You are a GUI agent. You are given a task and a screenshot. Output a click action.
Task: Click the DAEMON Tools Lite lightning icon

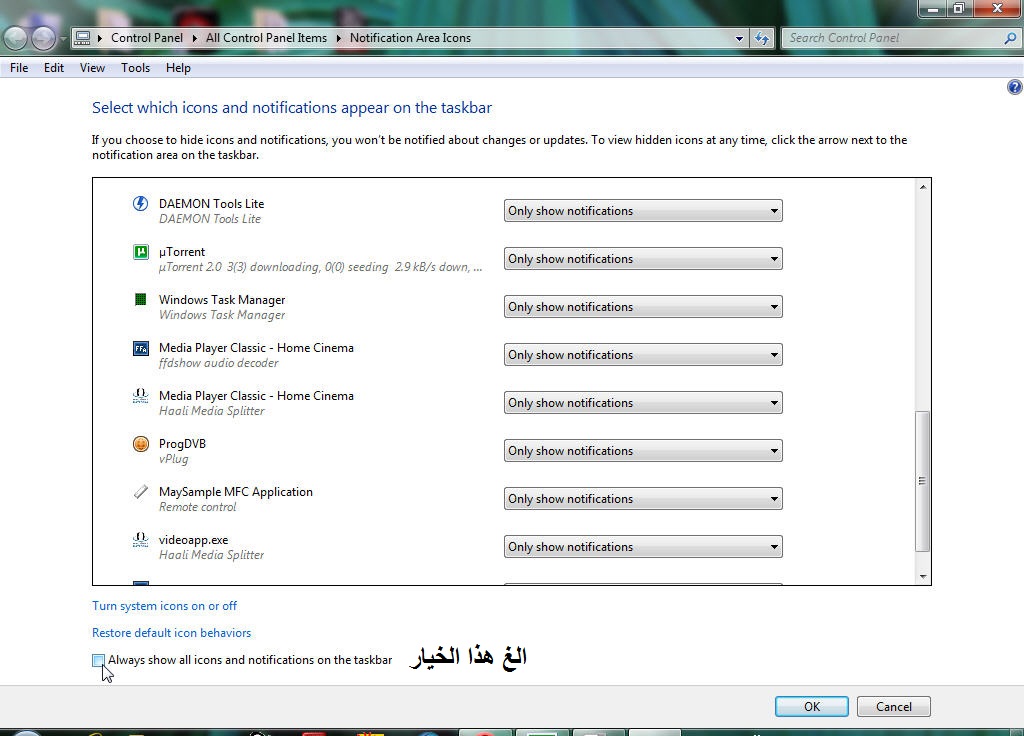140,203
